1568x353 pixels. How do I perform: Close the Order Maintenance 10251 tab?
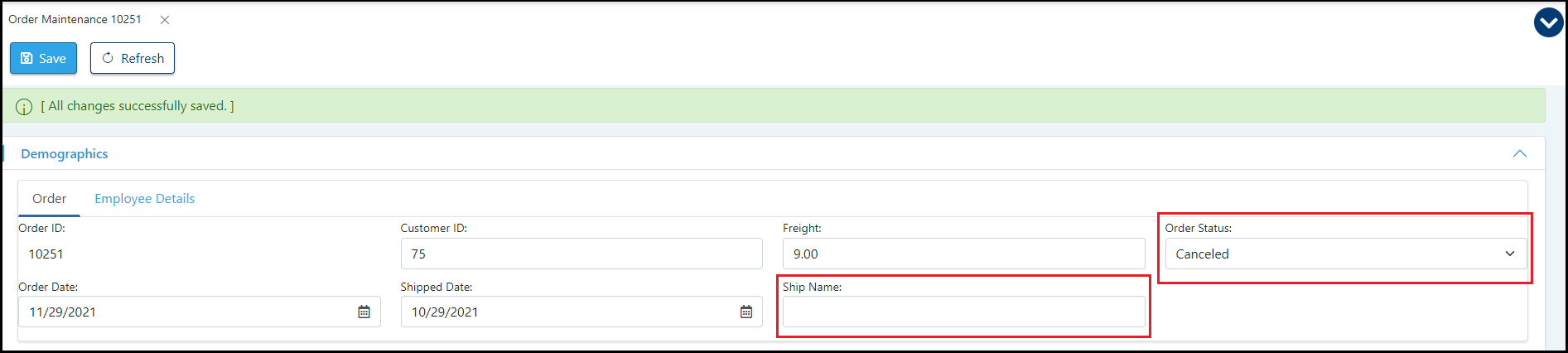tap(165, 20)
